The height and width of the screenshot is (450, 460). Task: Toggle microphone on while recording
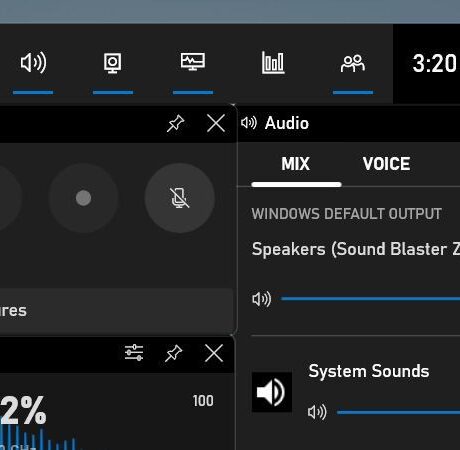click(179, 198)
